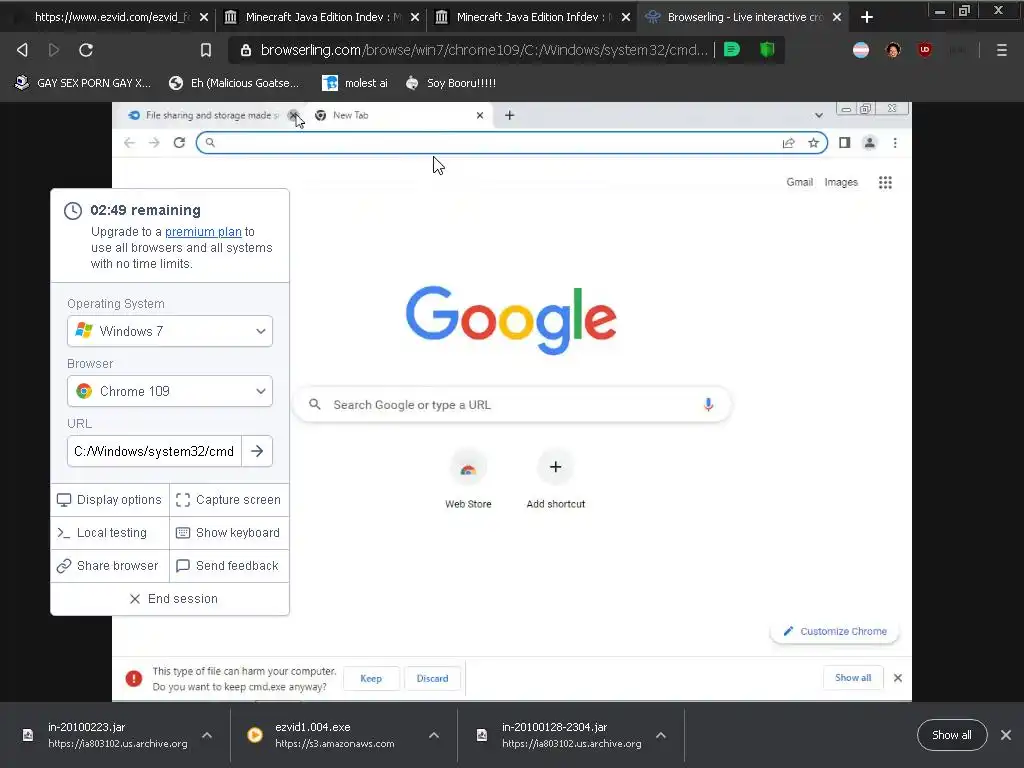Click Show keyboard
Viewport: 1024px width, 768px height.
pos(229,533)
